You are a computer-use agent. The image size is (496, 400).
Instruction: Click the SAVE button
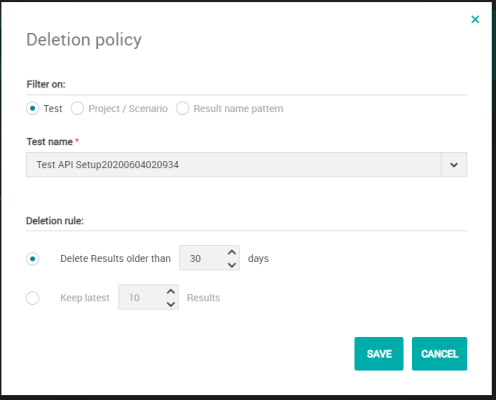pyautogui.click(x=379, y=354)
